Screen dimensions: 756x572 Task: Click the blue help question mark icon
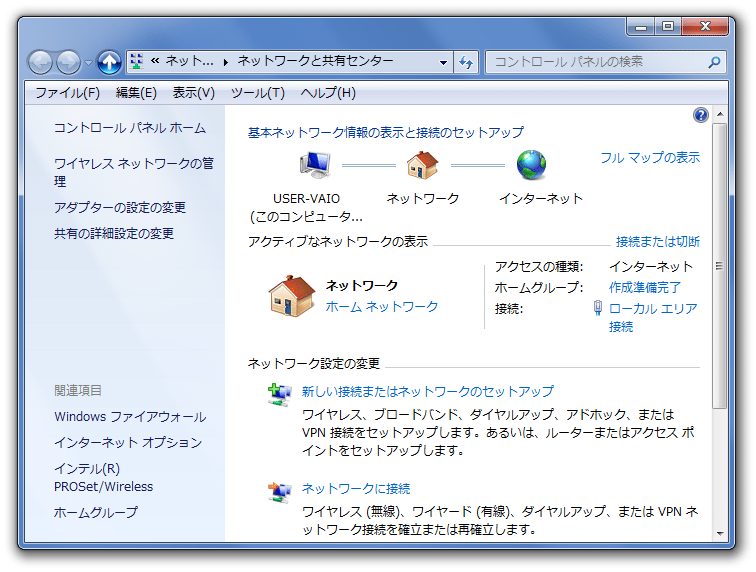click(701, 115)
